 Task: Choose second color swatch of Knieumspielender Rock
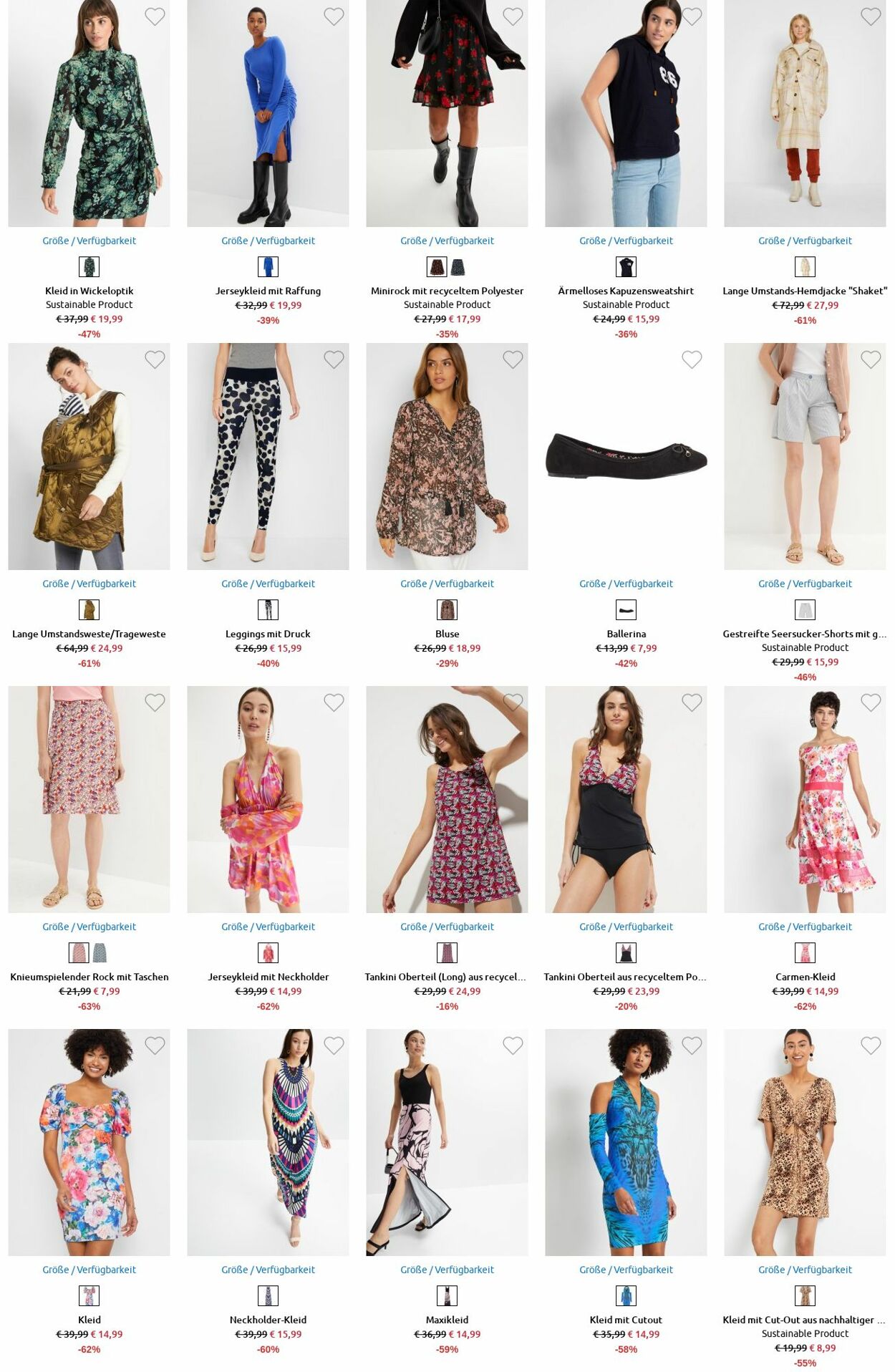click(100, 953)
